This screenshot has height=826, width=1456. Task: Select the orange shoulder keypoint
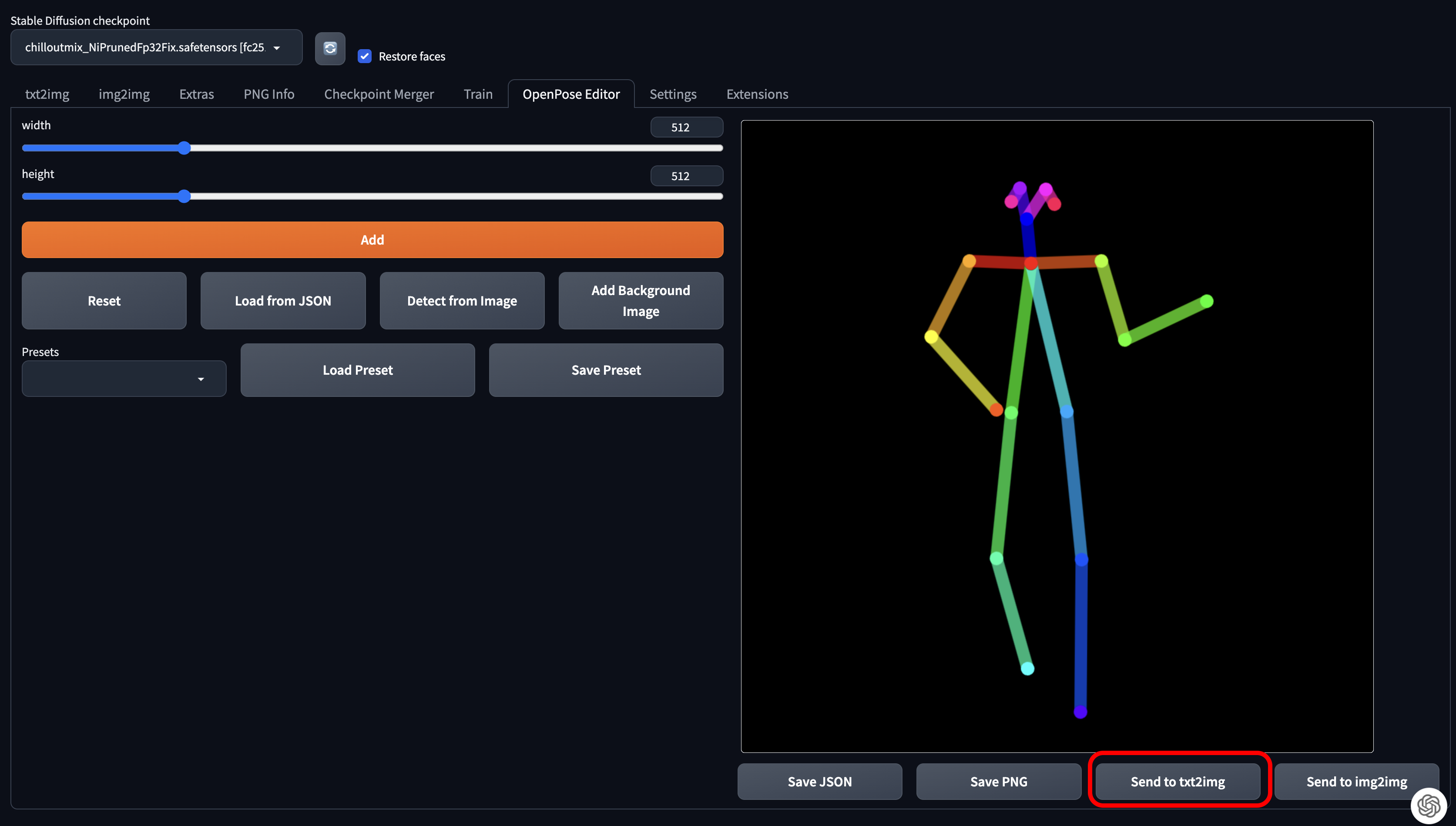tap(970, 261)
